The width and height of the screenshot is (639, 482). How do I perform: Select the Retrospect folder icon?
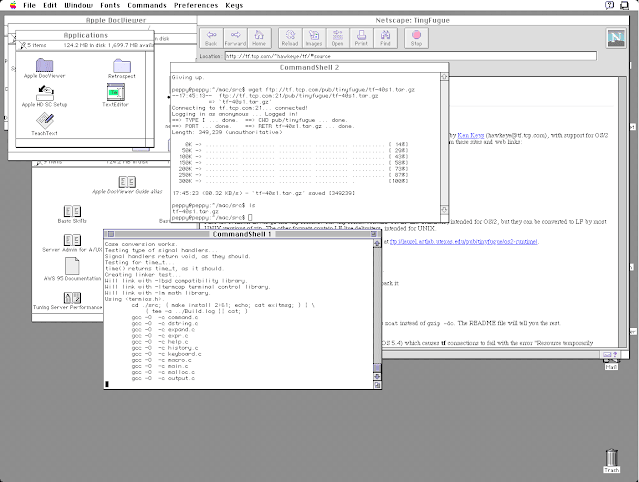pos(121,66)
